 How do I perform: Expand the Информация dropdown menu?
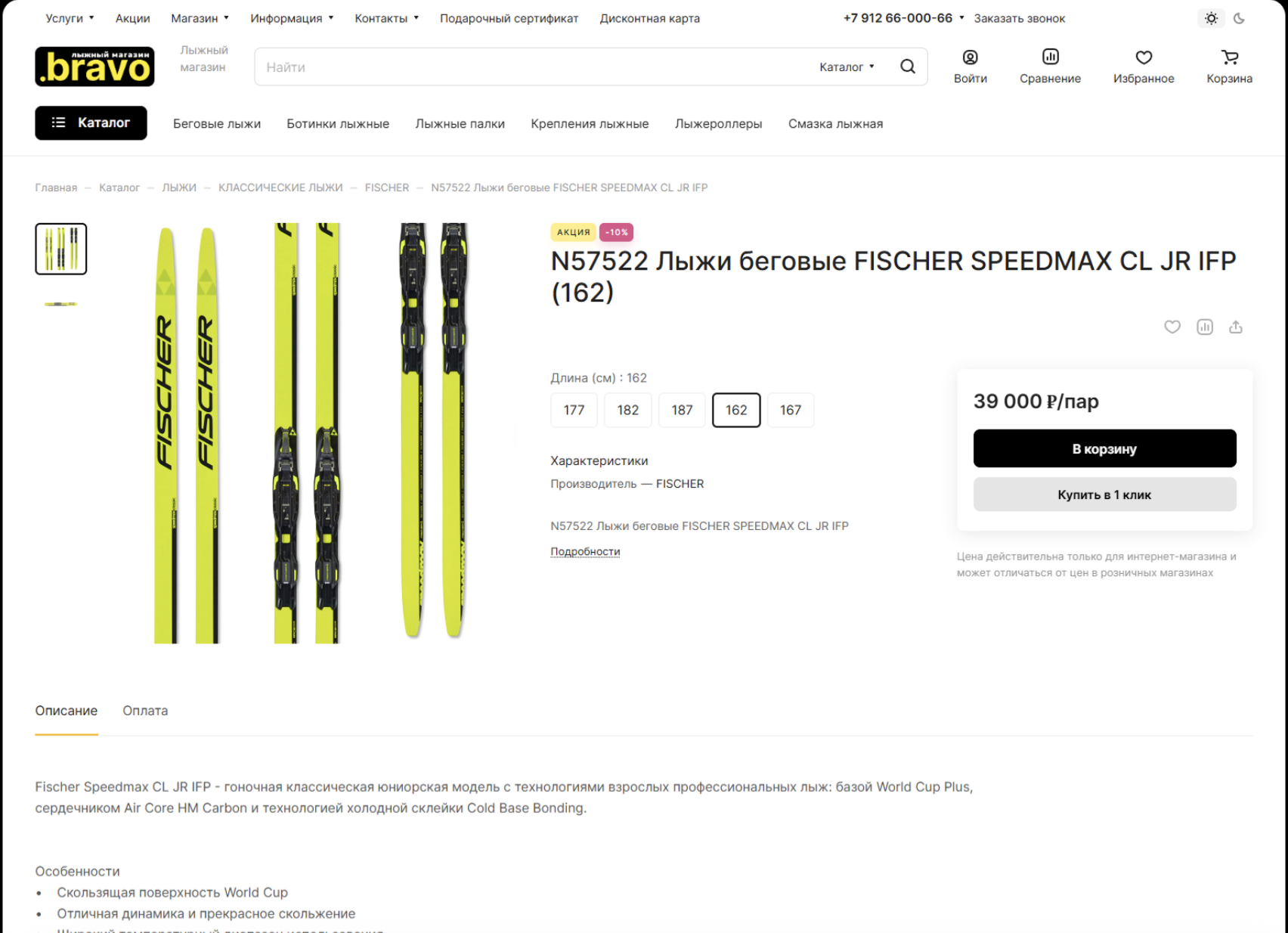tap(292, 18)
